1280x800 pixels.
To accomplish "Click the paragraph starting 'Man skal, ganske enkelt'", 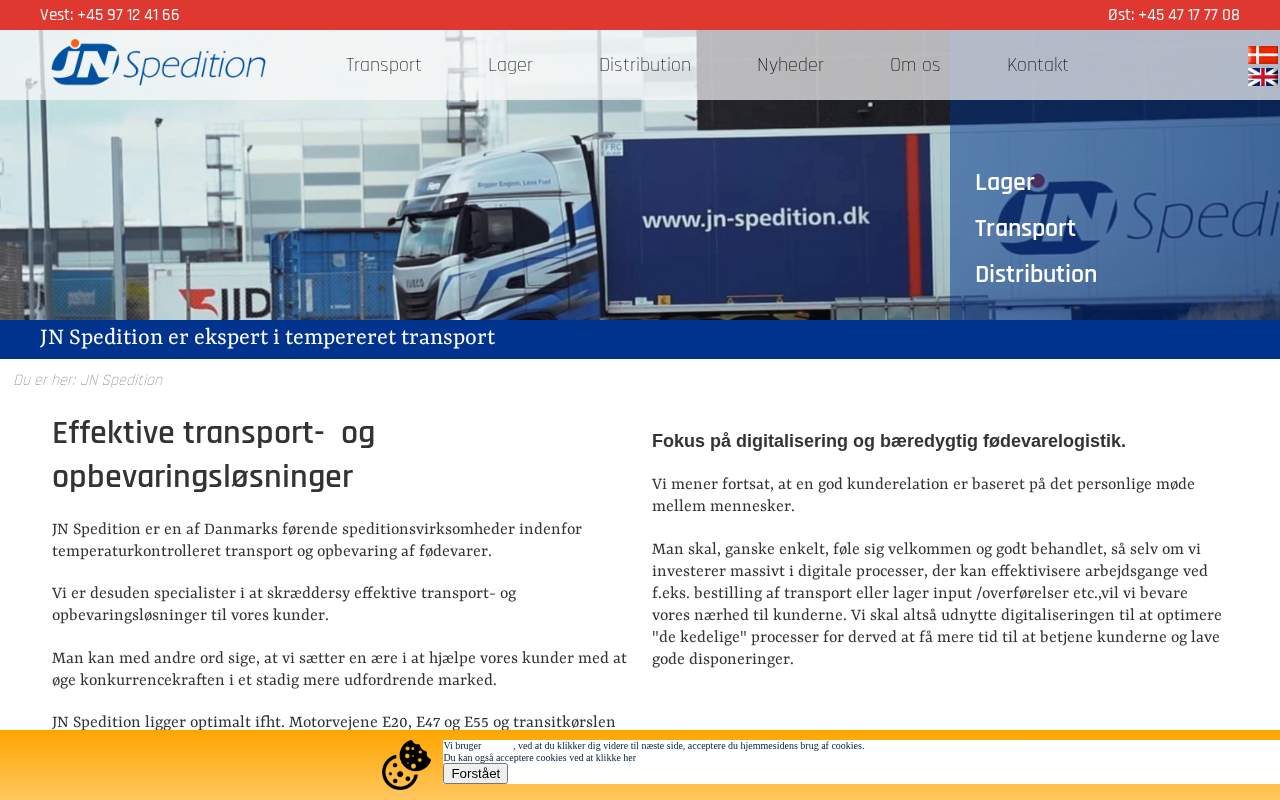I will coord(937,604).
